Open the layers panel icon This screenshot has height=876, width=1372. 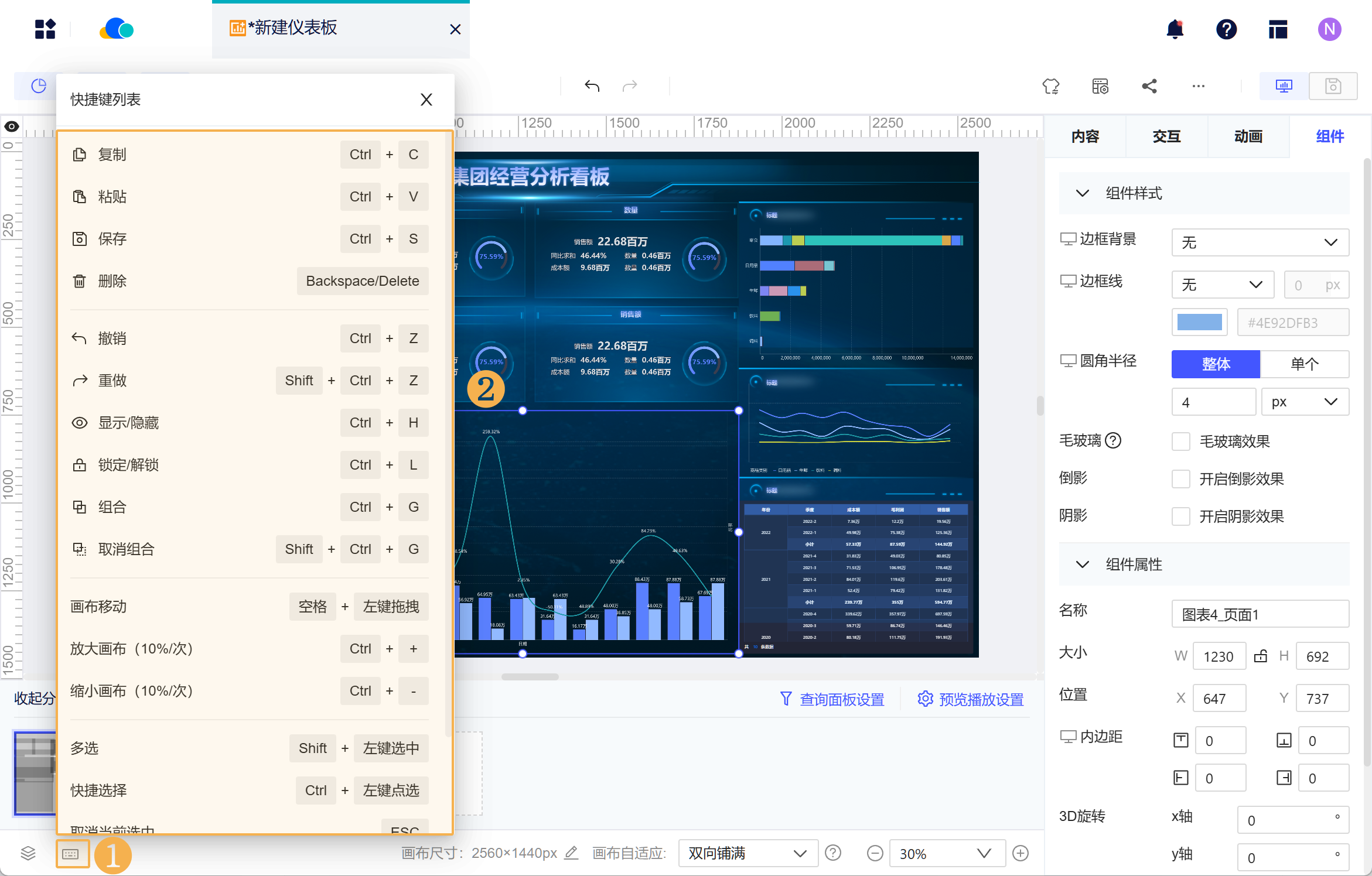(28, 854)
